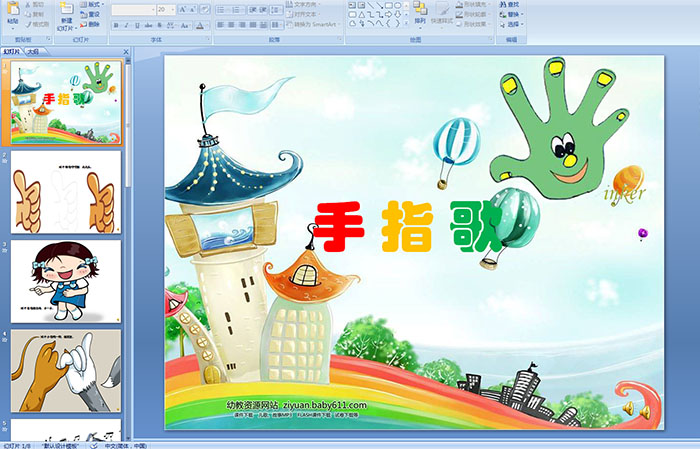Apply bulleted list formatting

(222, 10)
